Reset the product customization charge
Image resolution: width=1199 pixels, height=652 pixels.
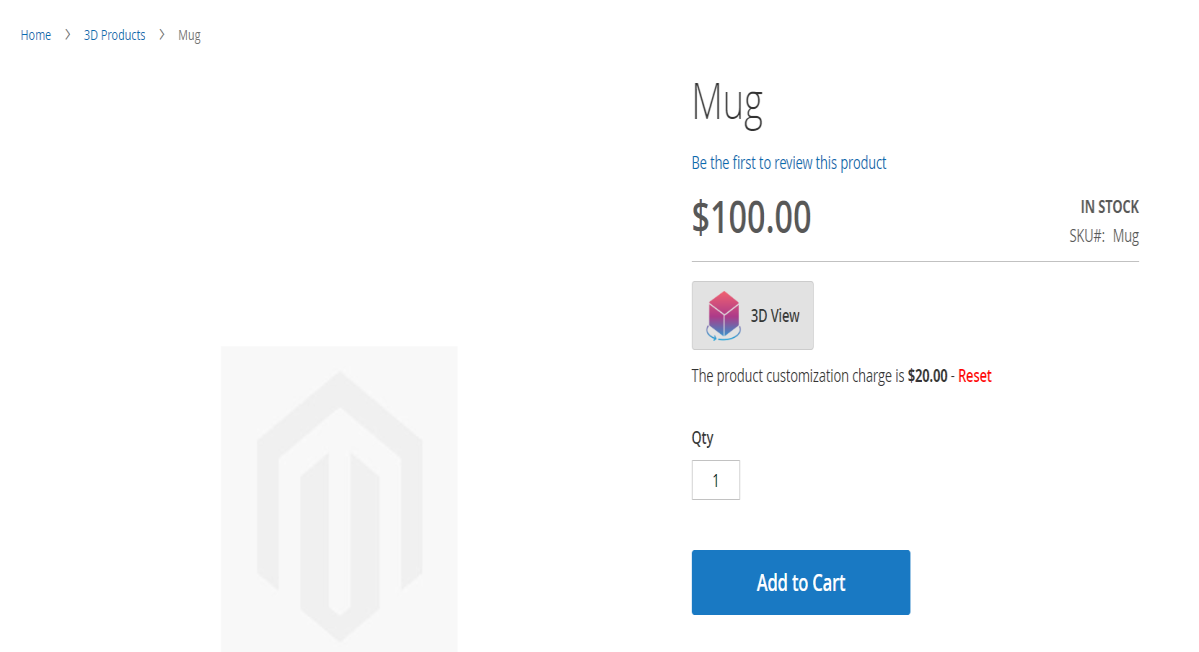click(975, 376)
